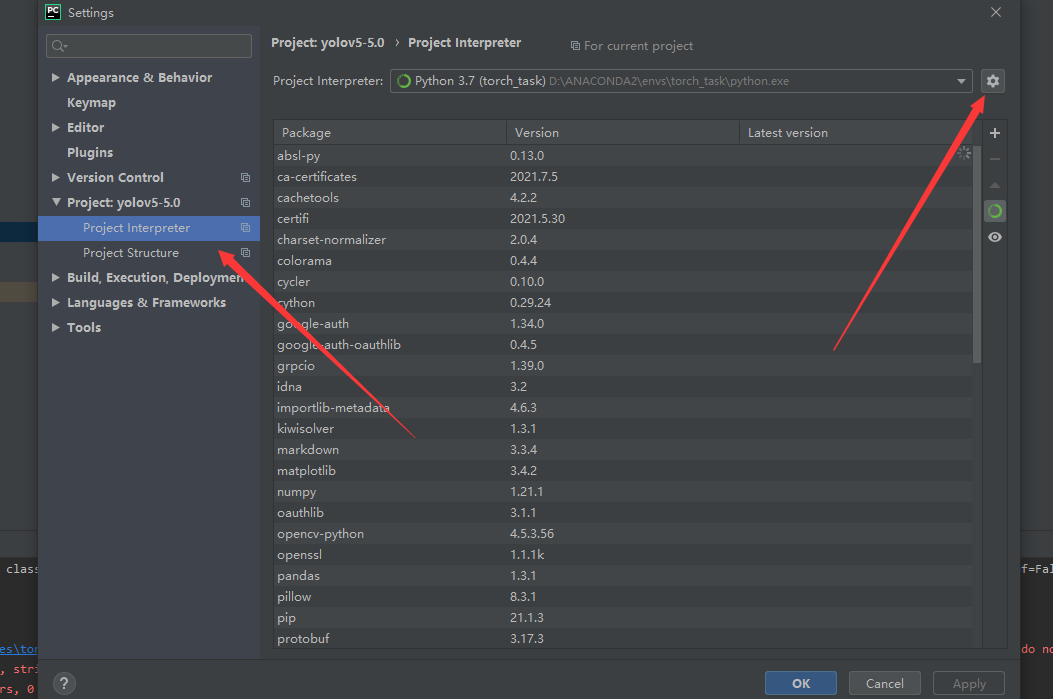
Task: Select the numpy package row
Action: (623, 492)
